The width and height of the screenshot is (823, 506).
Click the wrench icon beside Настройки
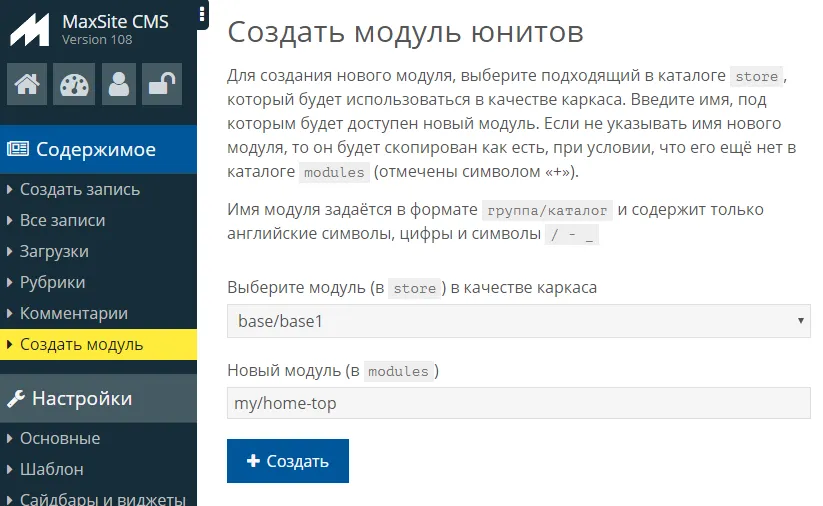click(x=16, y=399)
